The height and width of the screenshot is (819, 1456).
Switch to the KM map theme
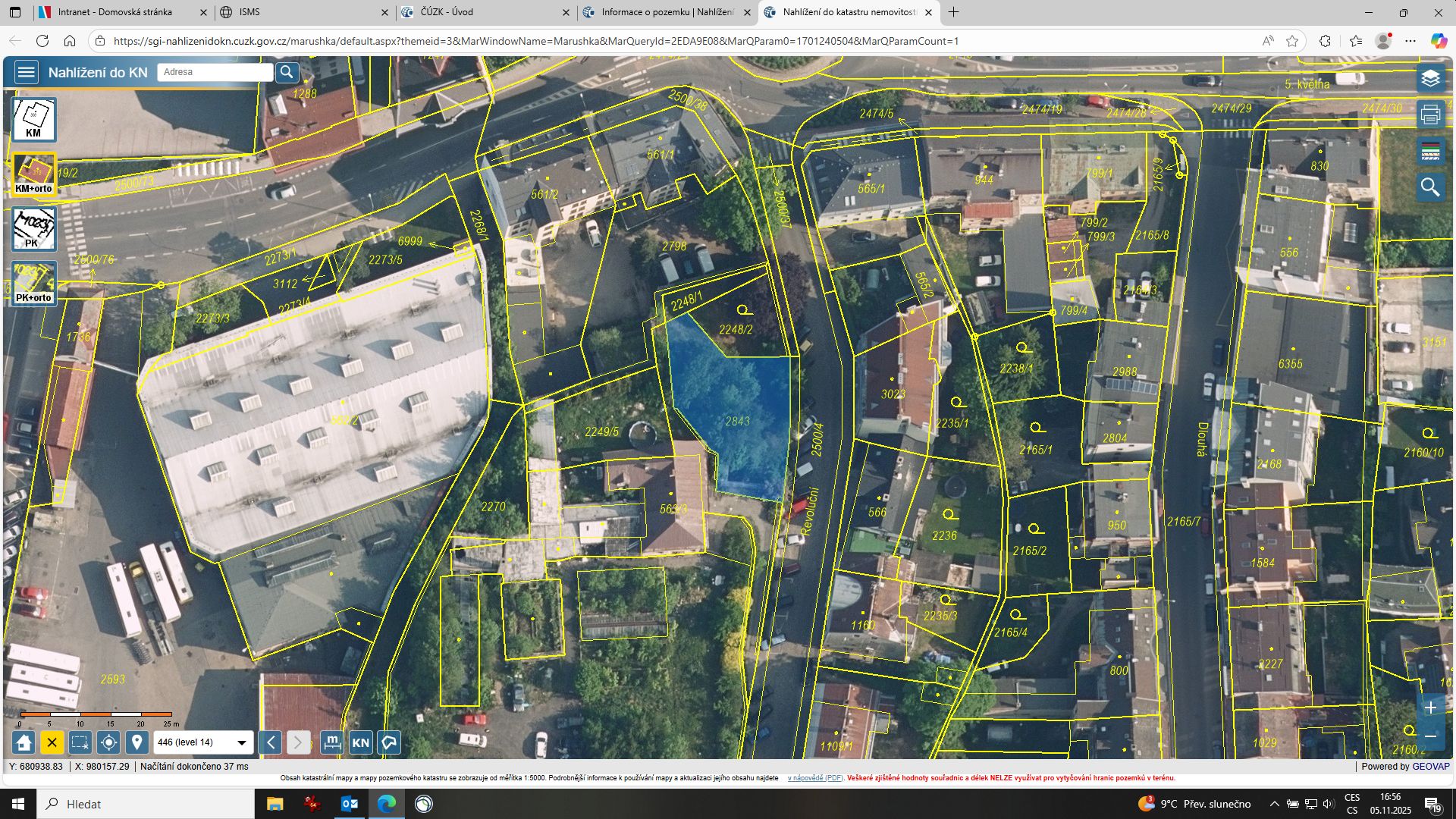pos(33,120)
